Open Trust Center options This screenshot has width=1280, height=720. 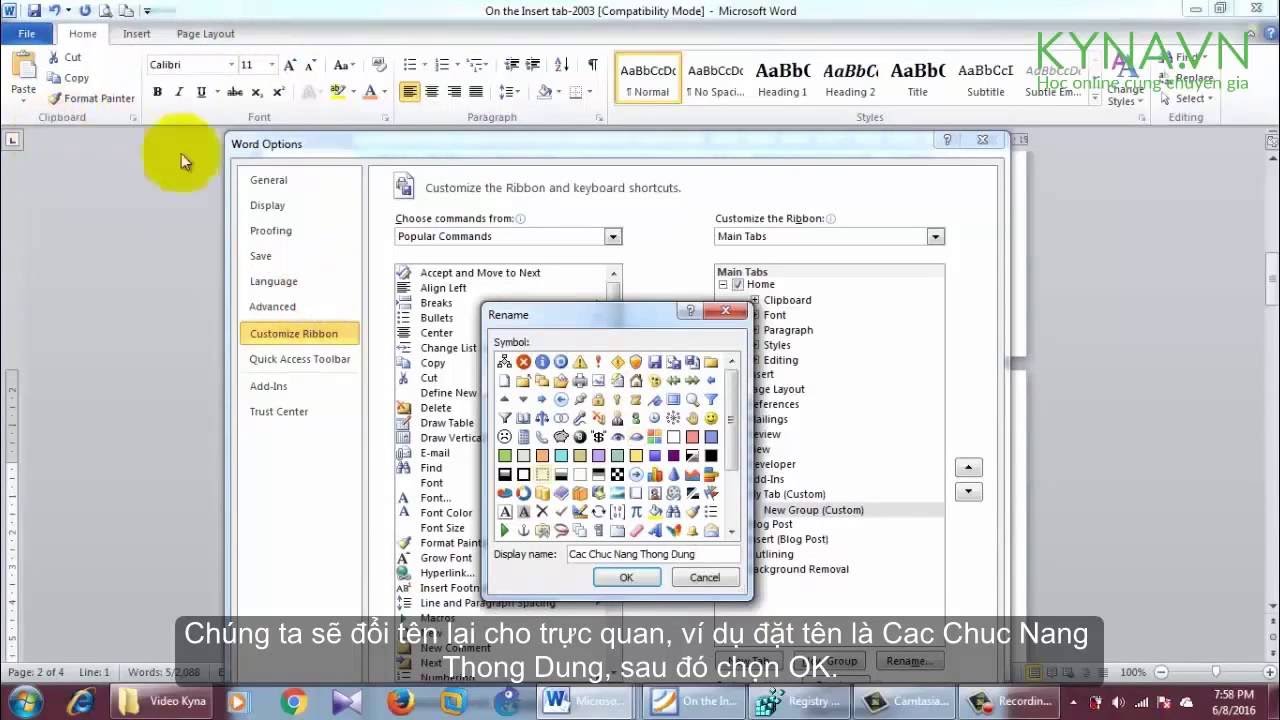point(279,412)
